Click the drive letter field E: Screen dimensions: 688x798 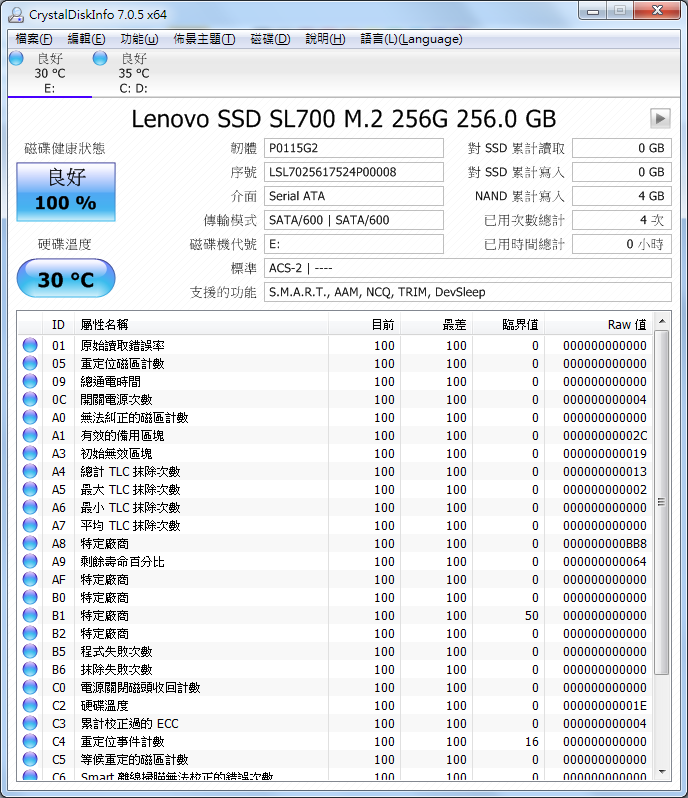(x=354, y=244)
